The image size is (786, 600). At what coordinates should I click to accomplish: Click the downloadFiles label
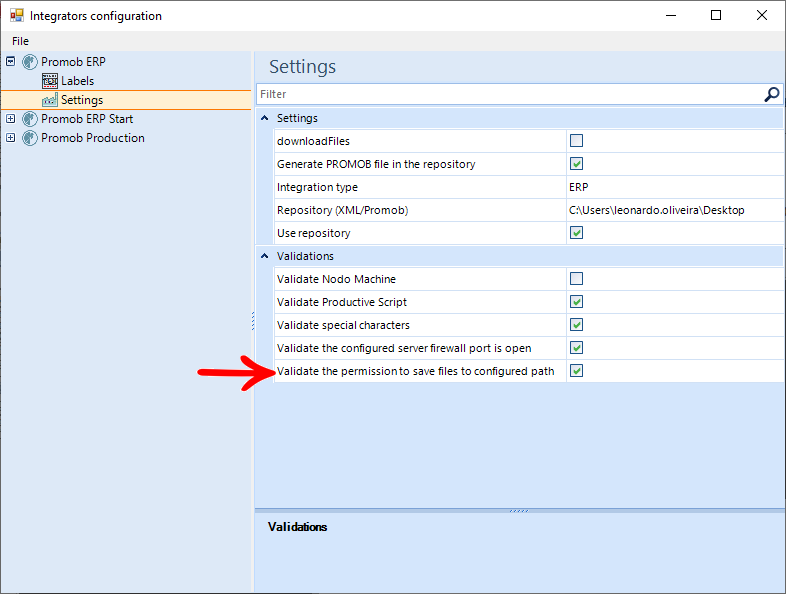click(313, 141)
